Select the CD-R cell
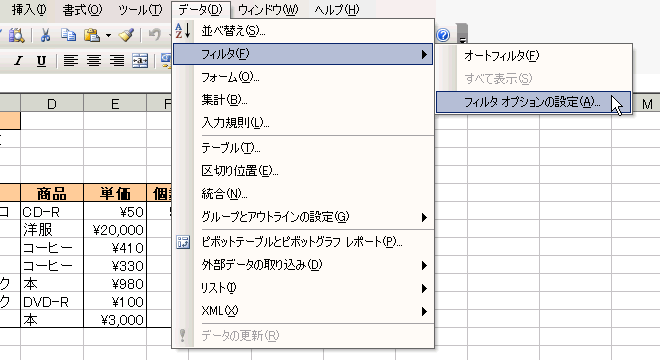 (x=52, y=212)
